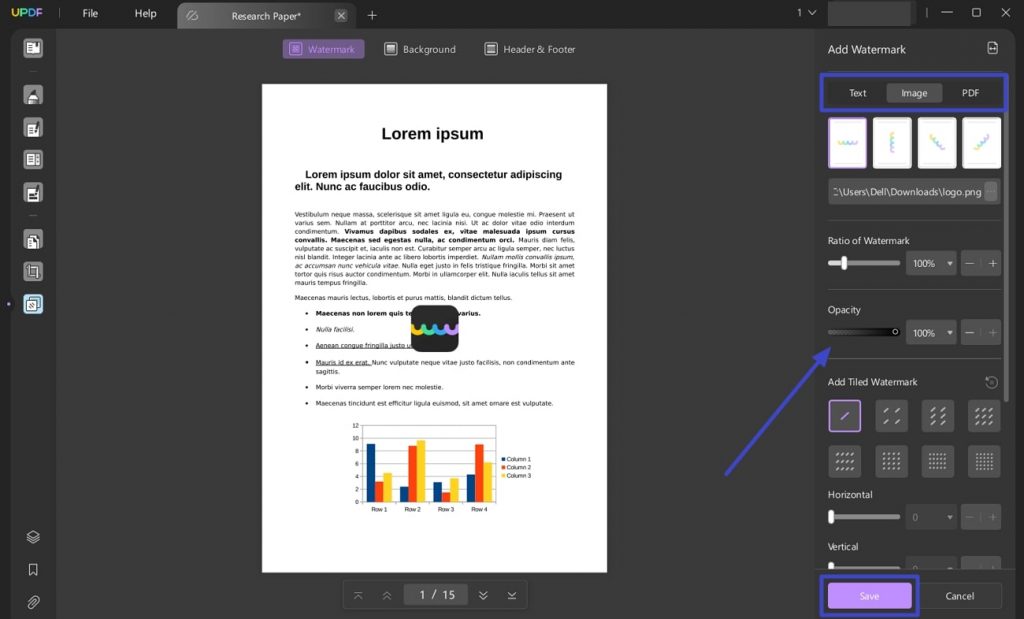Click Save to apply the watermark
The image size is (1024, 619).
pyautogui.click(x=868, y=595)
